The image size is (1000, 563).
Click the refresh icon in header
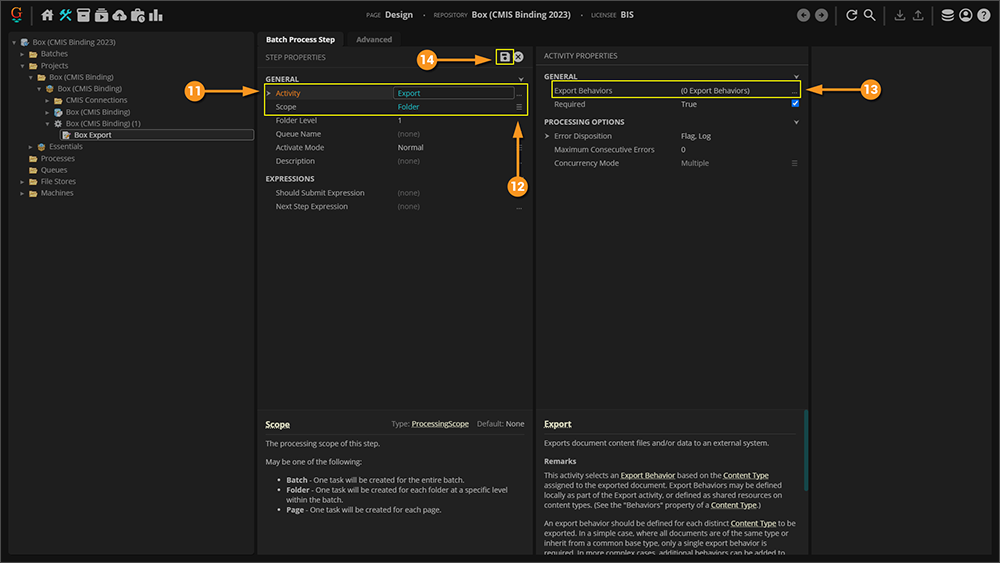pos(852,15)
